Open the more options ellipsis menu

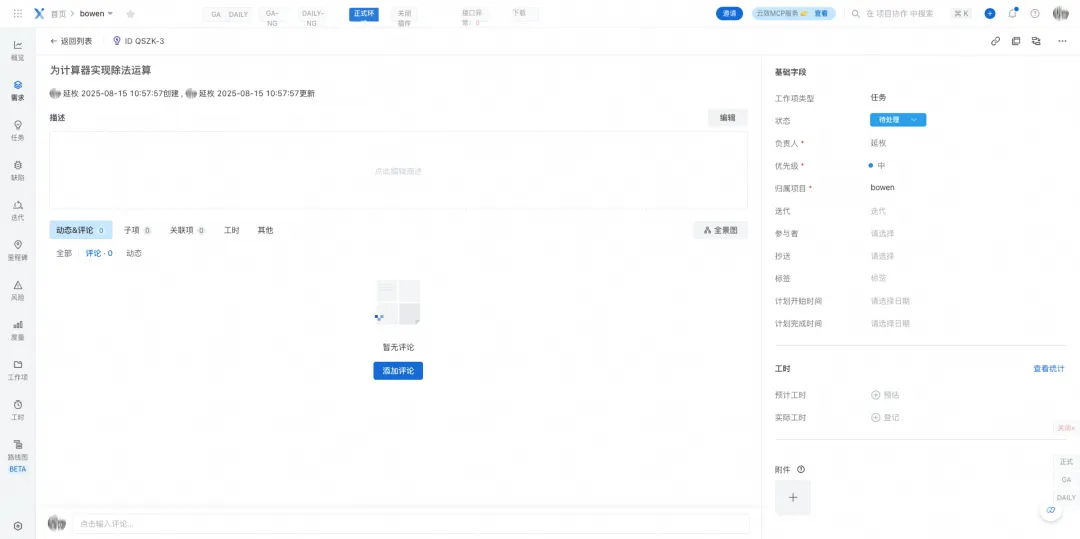click(1062, 41)
